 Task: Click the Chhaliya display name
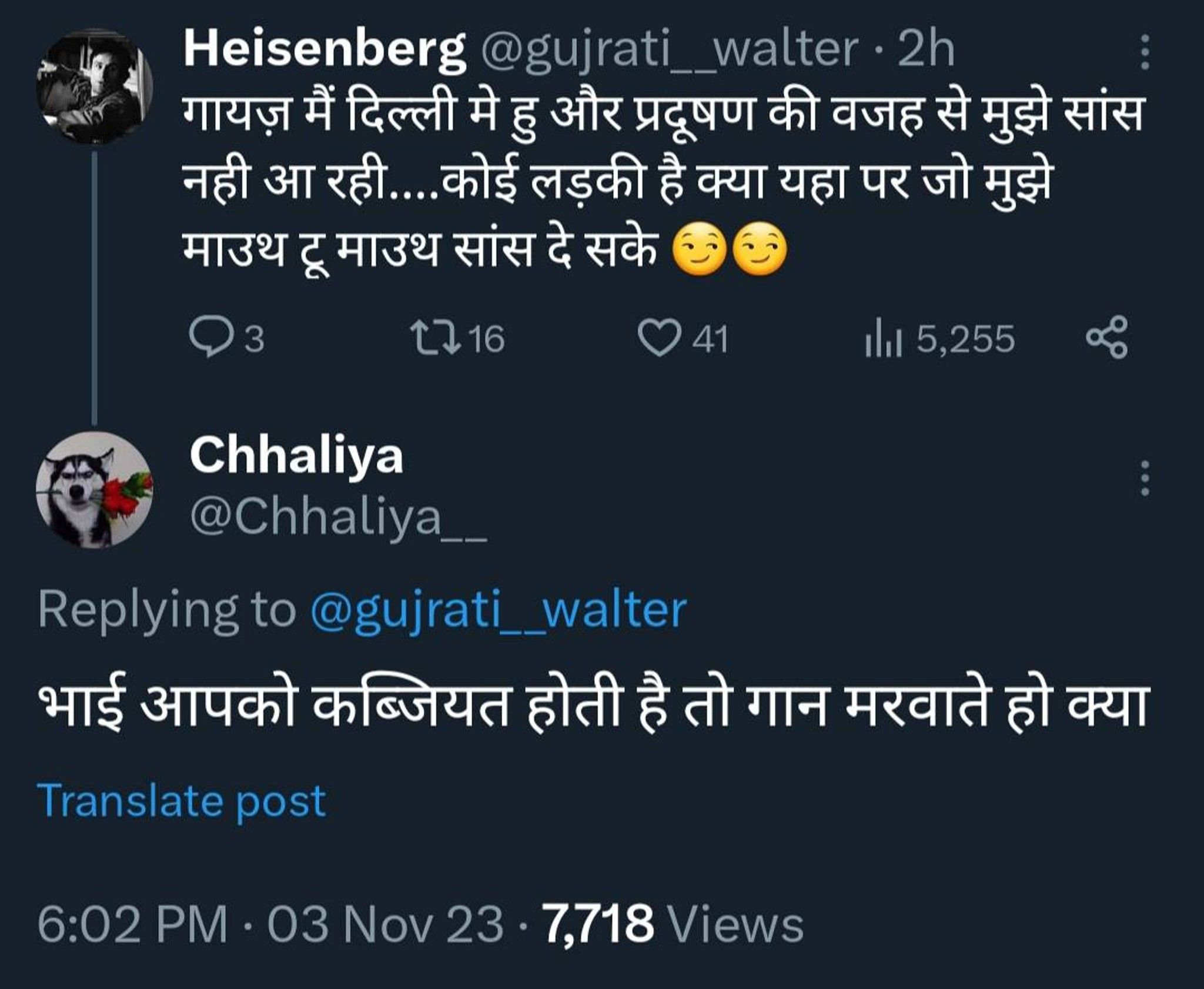point(296,456)
